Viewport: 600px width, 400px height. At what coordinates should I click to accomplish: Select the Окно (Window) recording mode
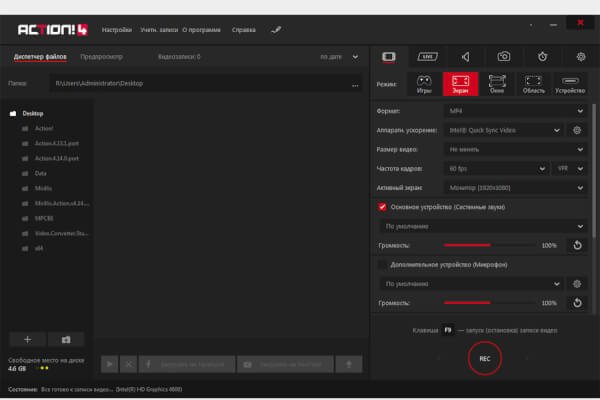click(x=497, y=84)
